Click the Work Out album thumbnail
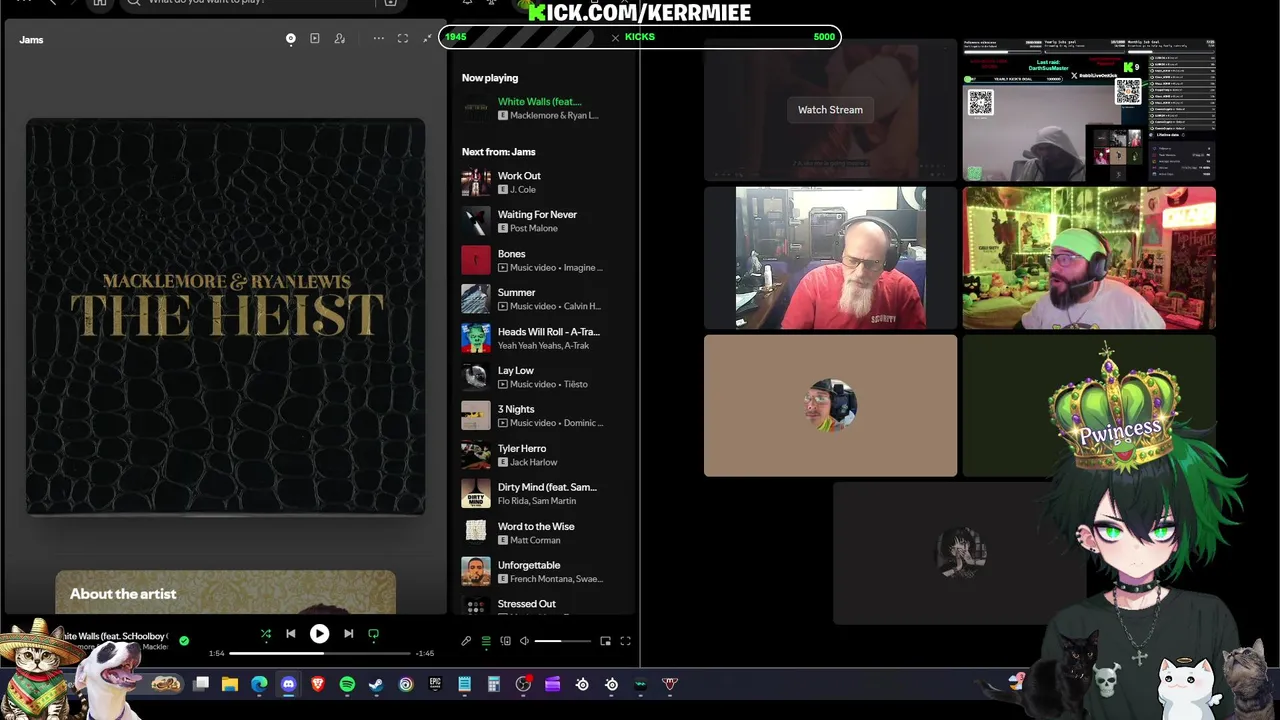Screen dimensions: 1280x720 point(476,182)
